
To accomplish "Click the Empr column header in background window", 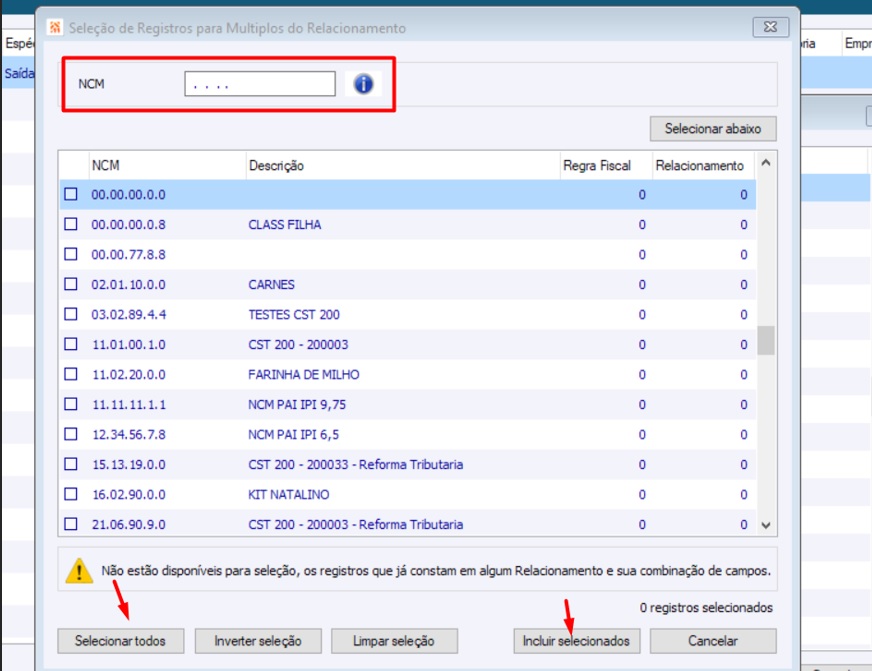I will (x=857, y=43).
